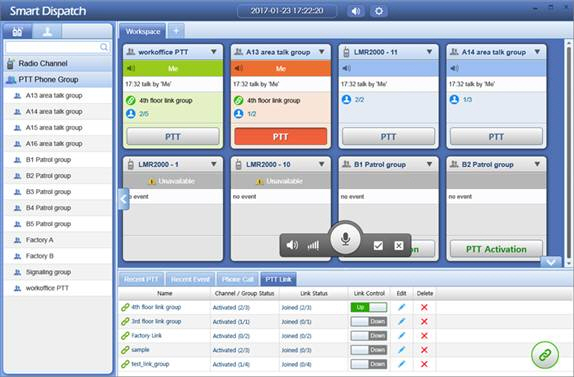The image size is (574, 377).
Task: Click the speaker volume icon in title bar
Action: click(x=355, y=11)
